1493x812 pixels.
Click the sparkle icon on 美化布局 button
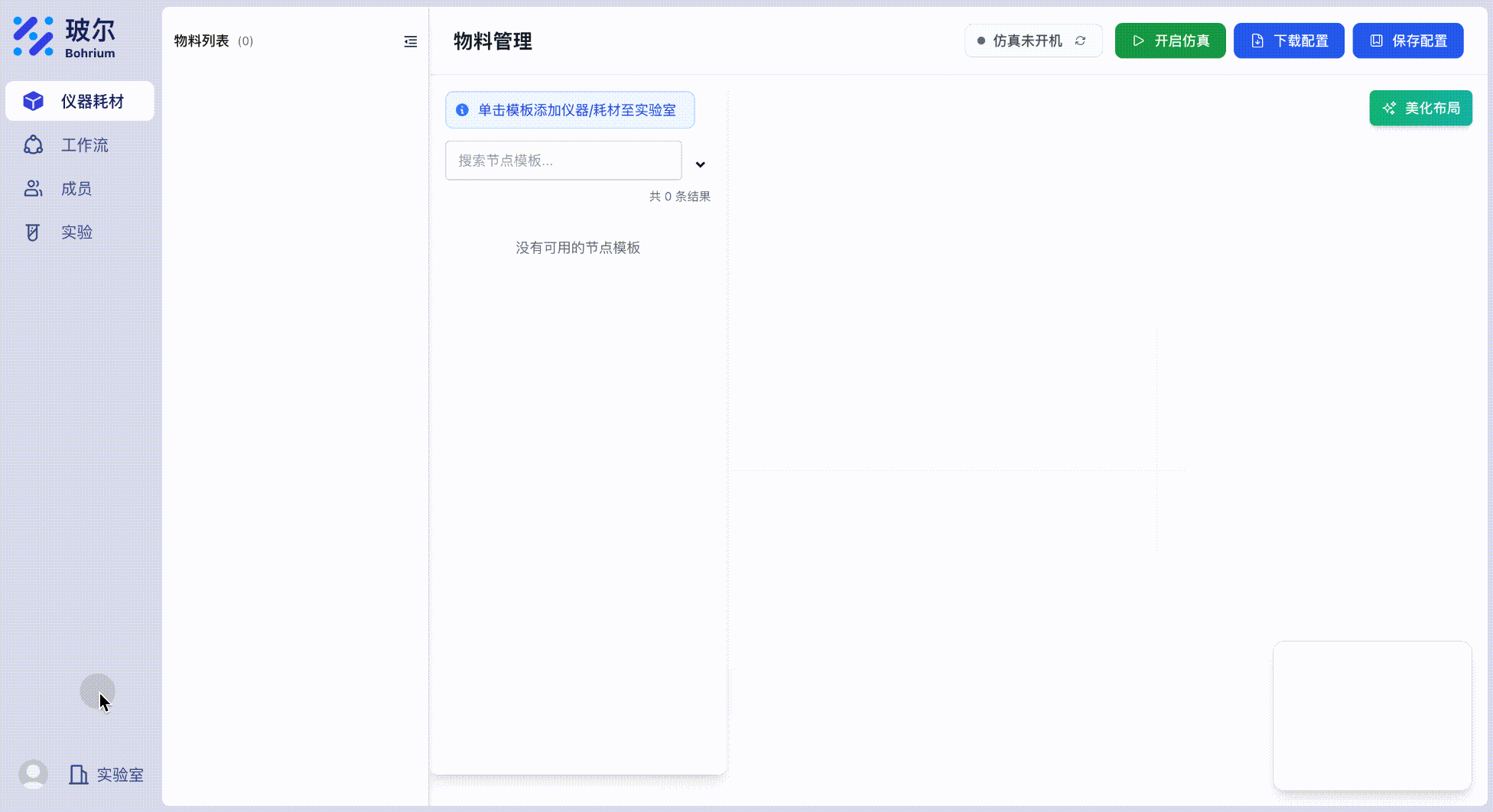point(1389,108)
